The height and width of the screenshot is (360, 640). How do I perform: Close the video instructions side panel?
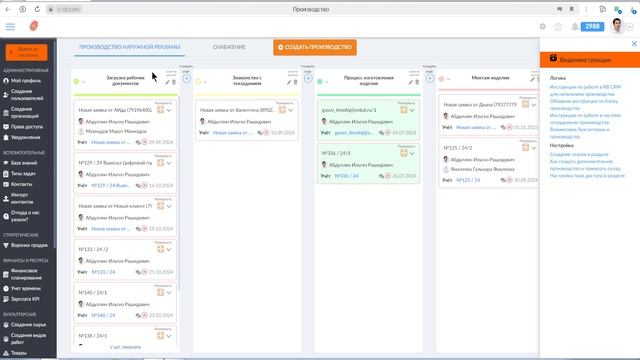point(634,44)
